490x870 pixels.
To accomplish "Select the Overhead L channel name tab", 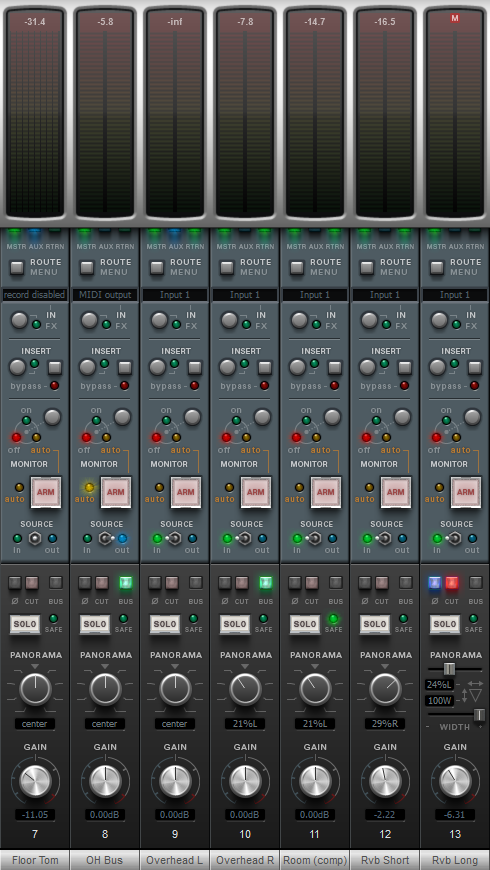I will (x=175, y=860).
